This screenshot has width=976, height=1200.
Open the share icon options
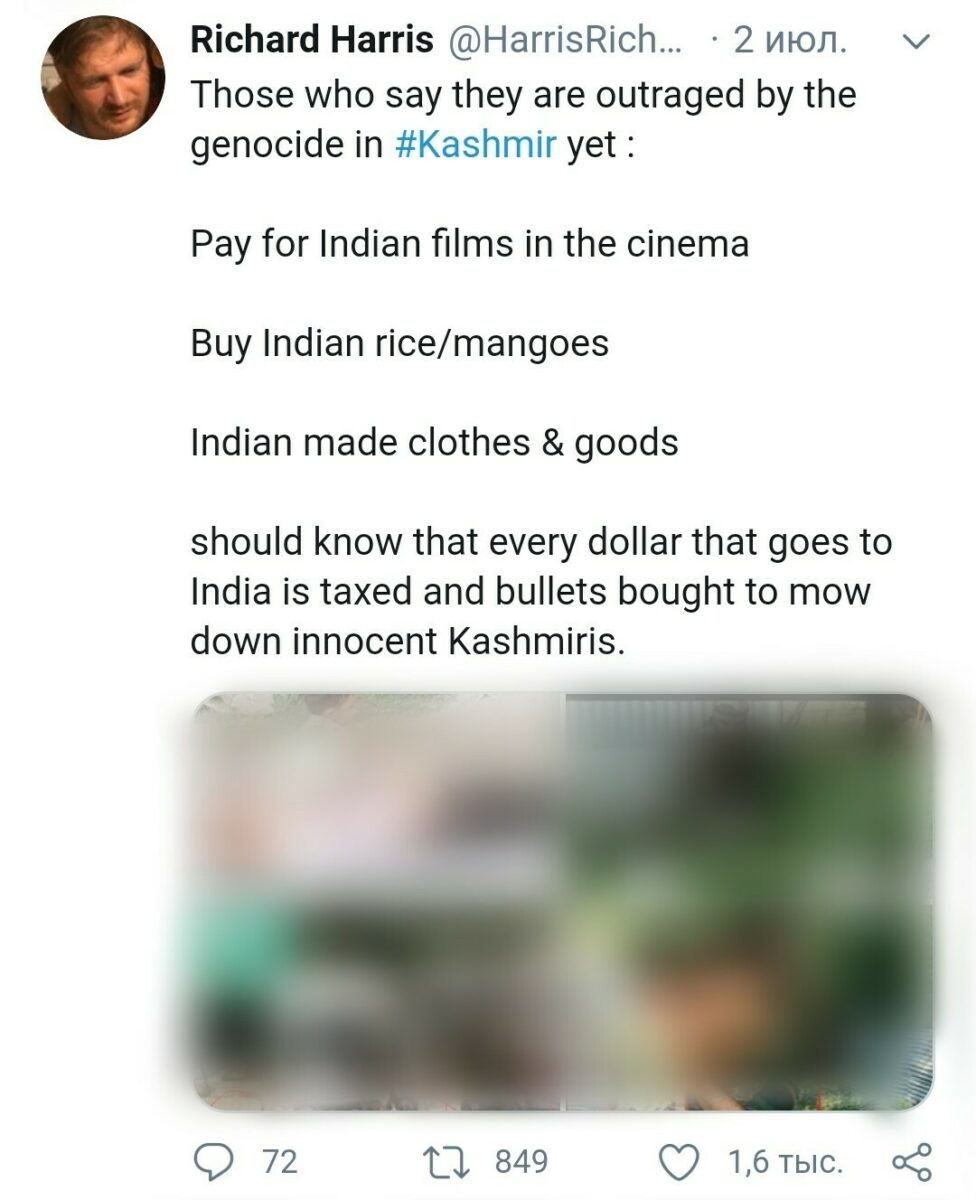(x=911, y=1161)
